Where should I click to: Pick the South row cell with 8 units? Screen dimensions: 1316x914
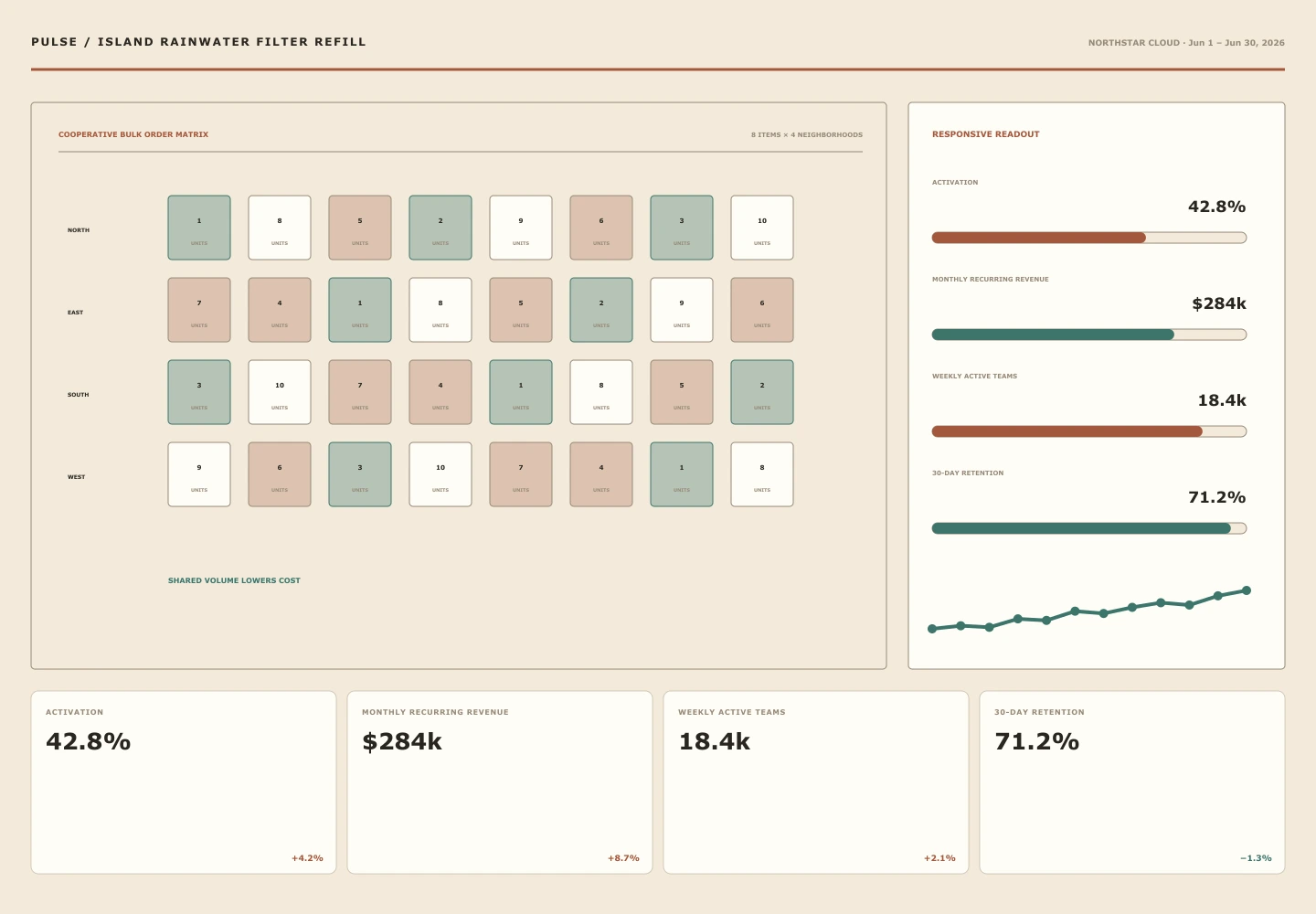(601, 392)
